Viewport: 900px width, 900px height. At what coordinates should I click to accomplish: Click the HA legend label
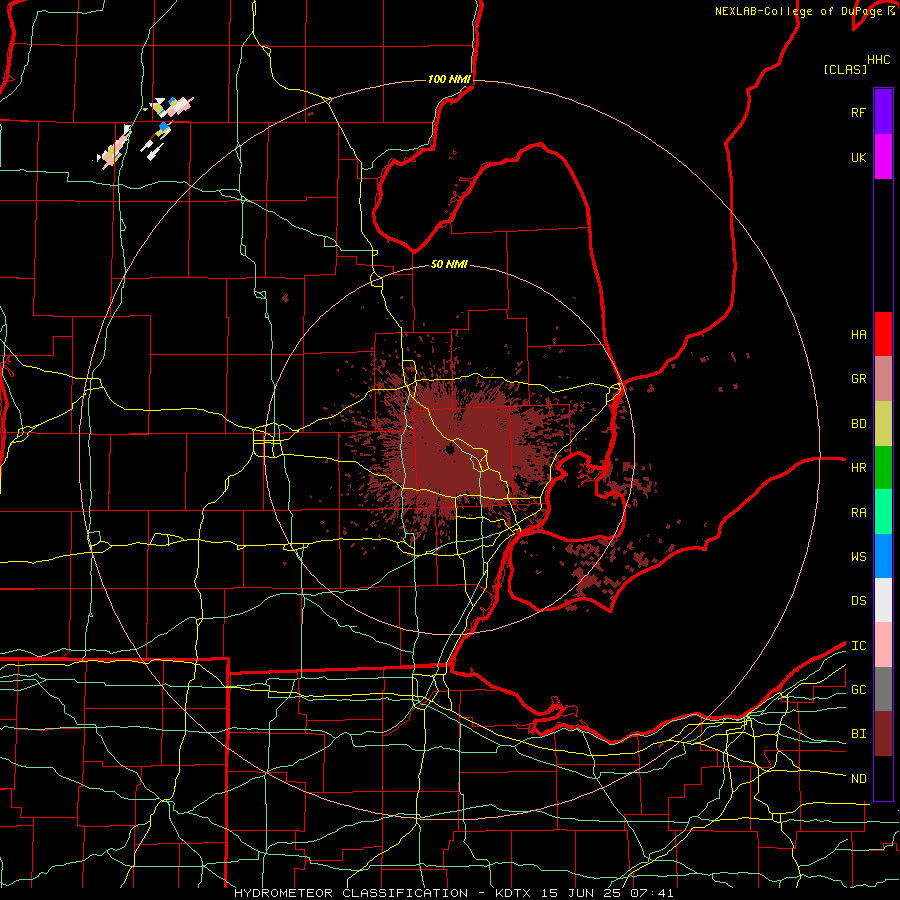click(x=858, y=335)
